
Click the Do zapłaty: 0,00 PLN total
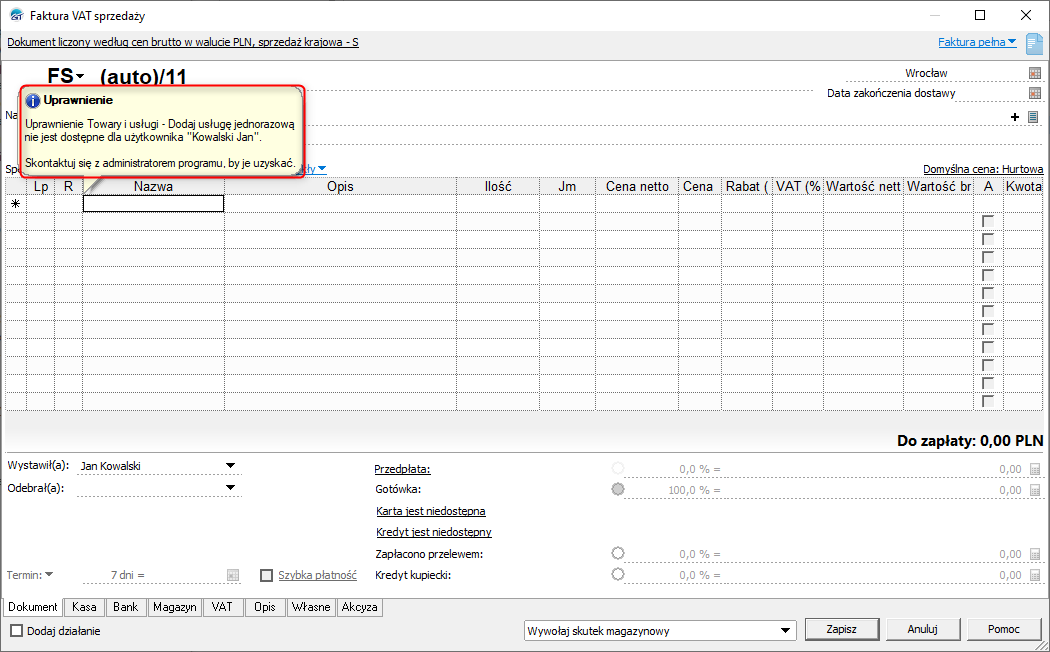970,441
